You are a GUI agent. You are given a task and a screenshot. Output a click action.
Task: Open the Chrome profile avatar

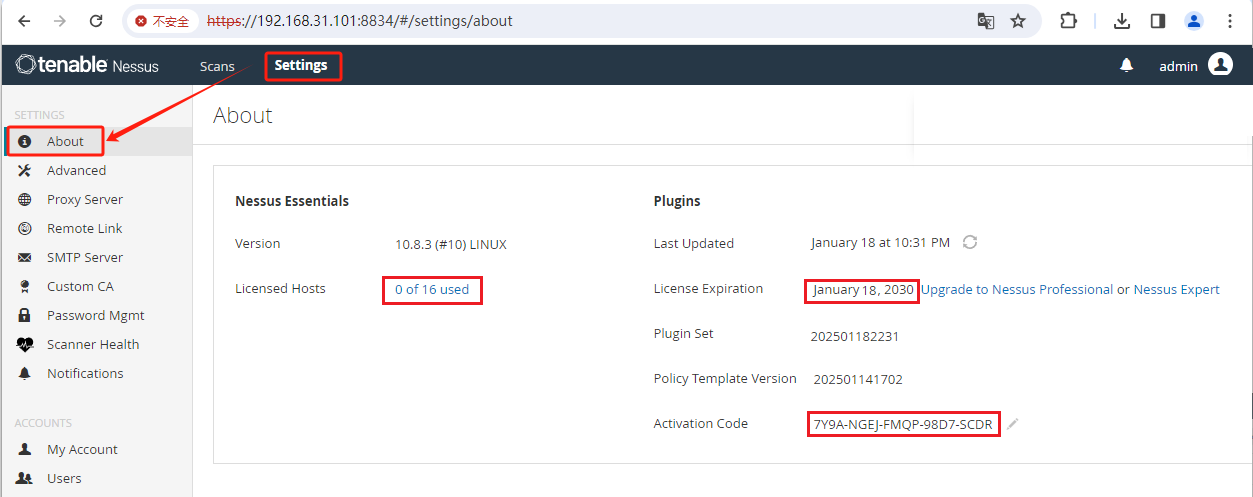(x=1194, y=21)
